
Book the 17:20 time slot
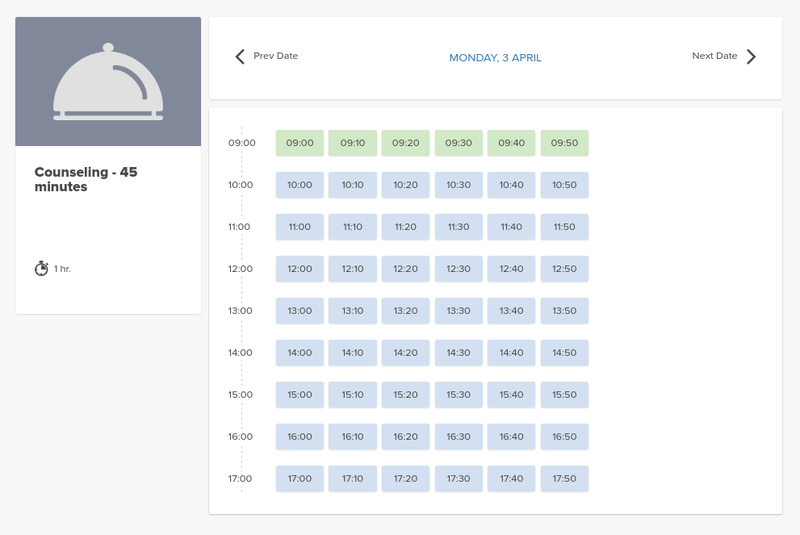click(405, 479)
